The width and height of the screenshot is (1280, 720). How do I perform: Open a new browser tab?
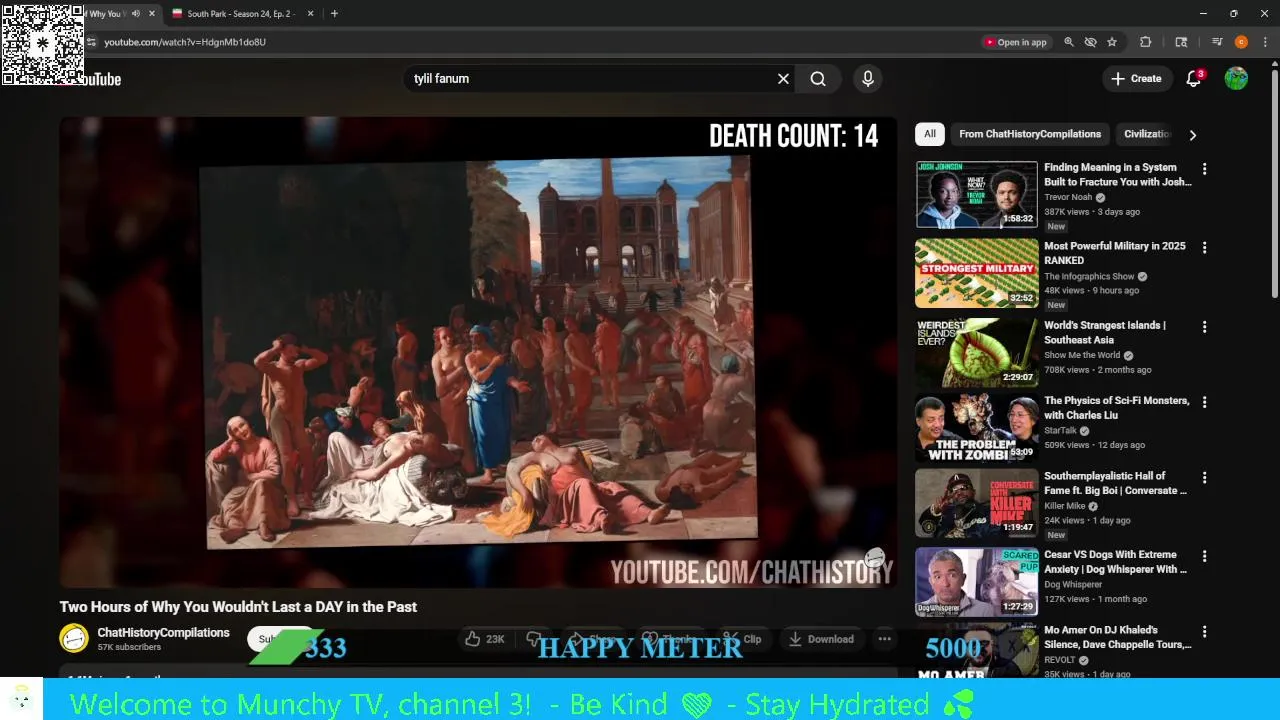click(334, 14)
